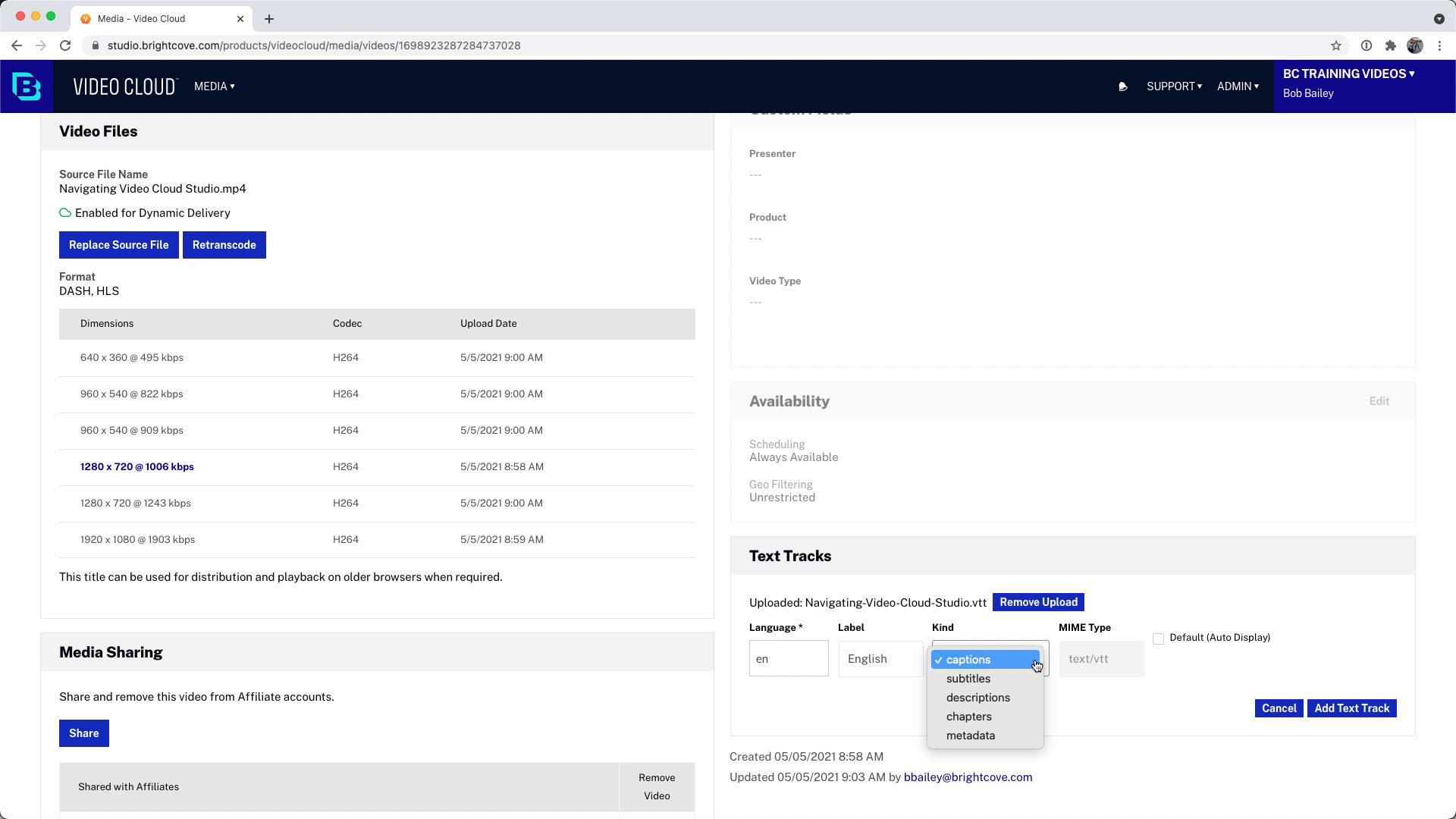The height and width of the screenshot is (819, 1456).
Task: Expand the MEDIA navigation dropdown
Action: 214,86
